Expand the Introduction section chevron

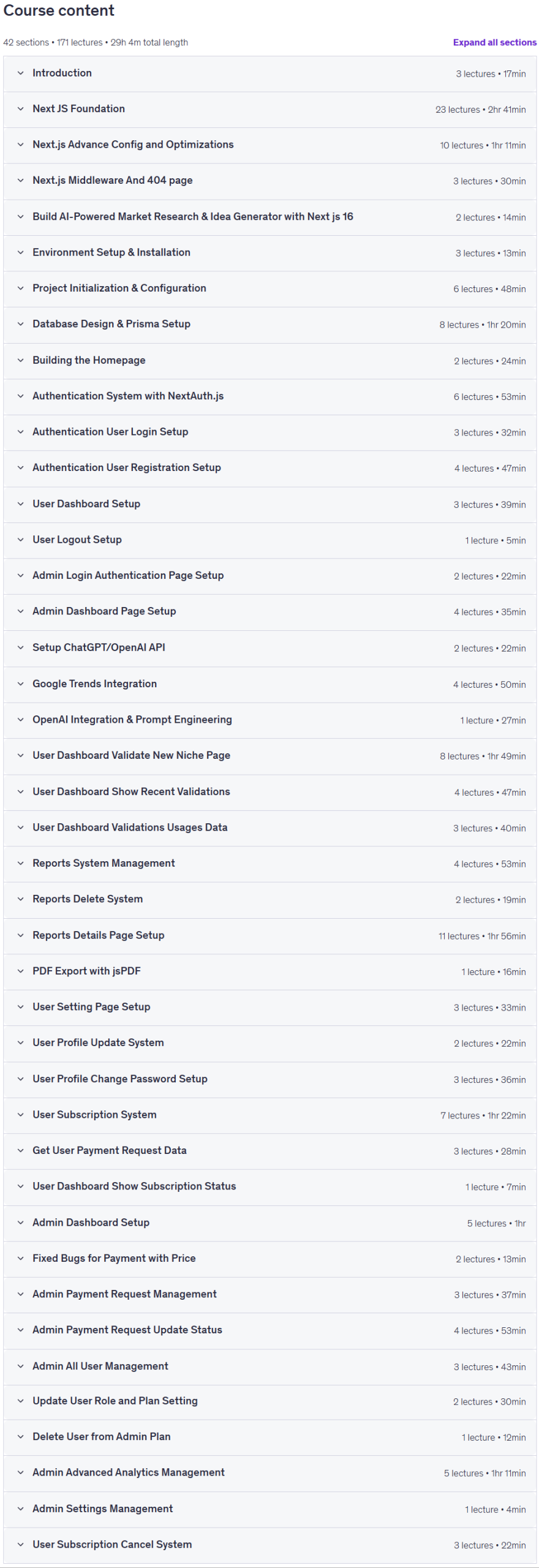click(x=20, y=73)
